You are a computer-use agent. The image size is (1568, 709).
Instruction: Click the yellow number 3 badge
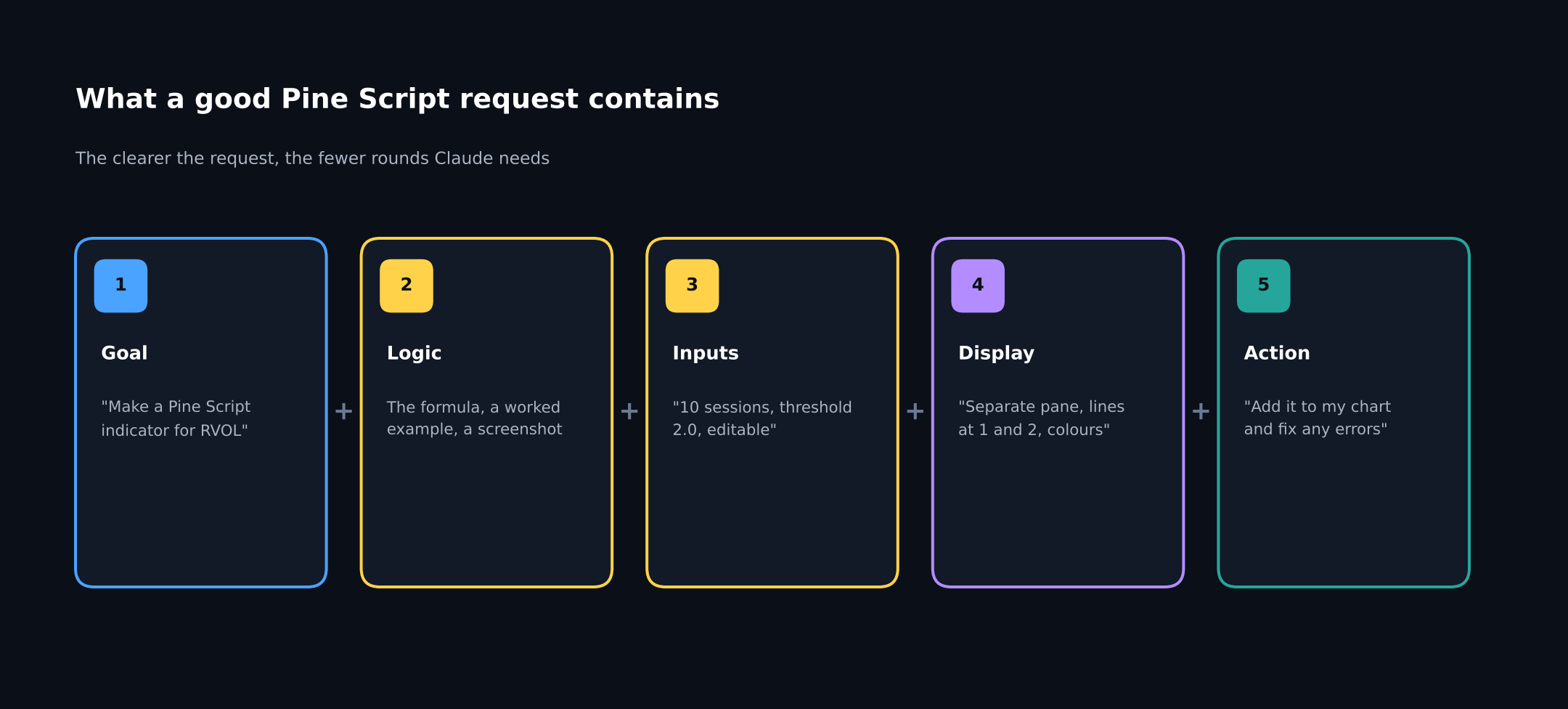click(x=692, y=285)
